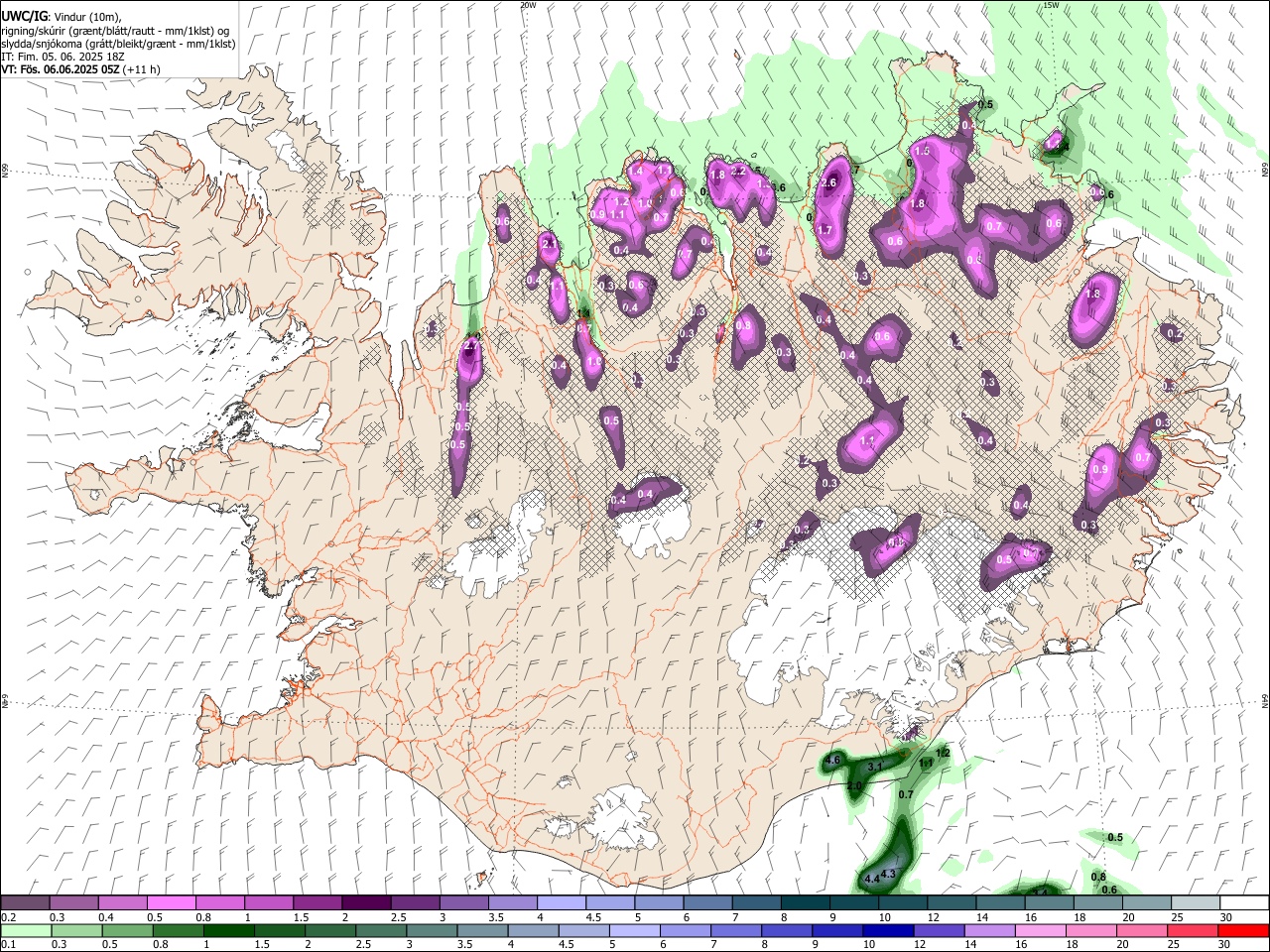Click upper legend swatch between 4 and 4.5
1270x952 pixels.
[562, 902]
